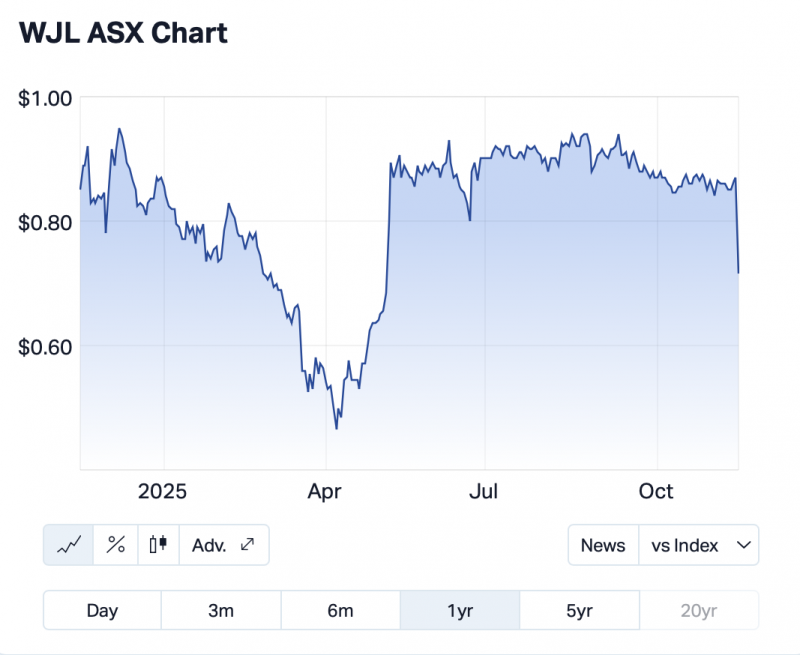Screen dimensions: 800x655
Task: Click the vs Index chevron arrow
Action: click(743, 545)
